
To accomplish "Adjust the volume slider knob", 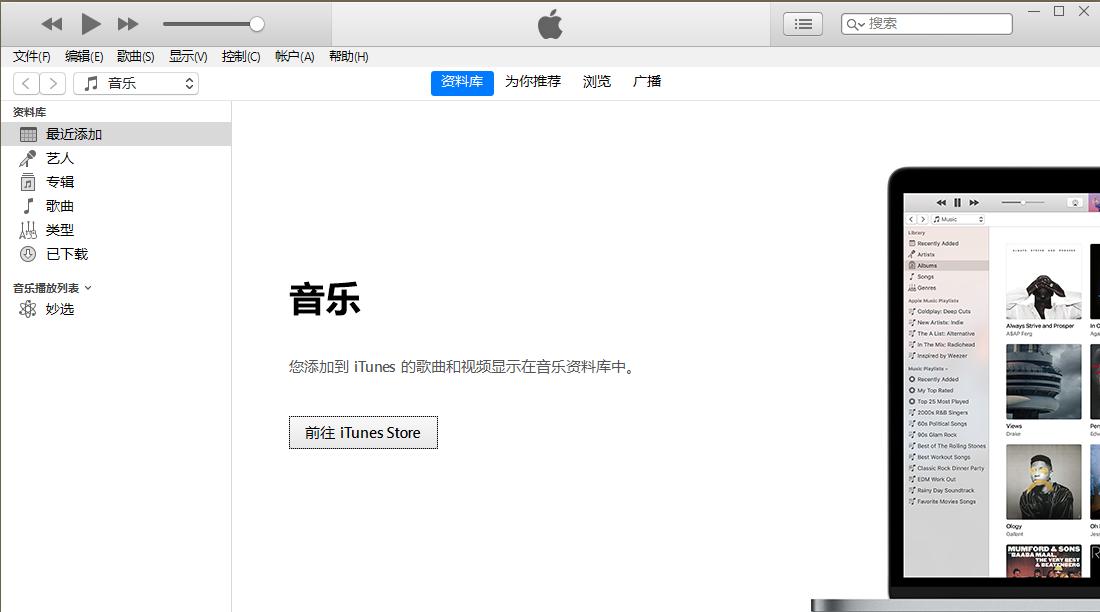I will tap(257, 25).
